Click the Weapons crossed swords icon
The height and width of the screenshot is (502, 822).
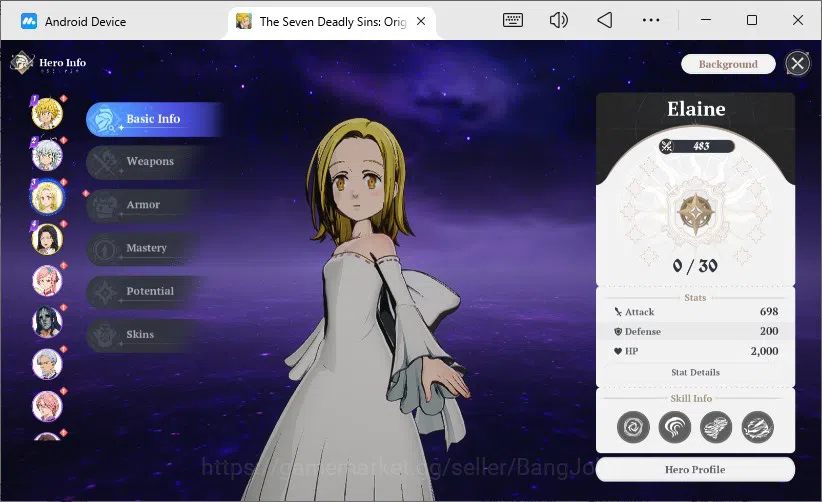104,162
